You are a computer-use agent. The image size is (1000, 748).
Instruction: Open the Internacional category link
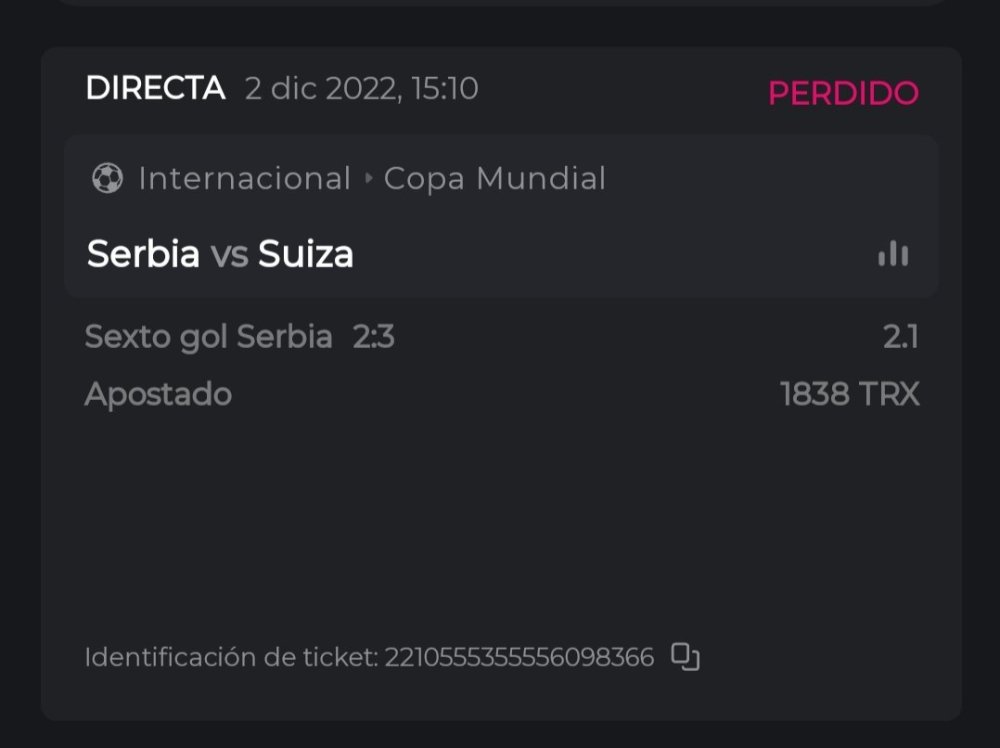(245, 179)
